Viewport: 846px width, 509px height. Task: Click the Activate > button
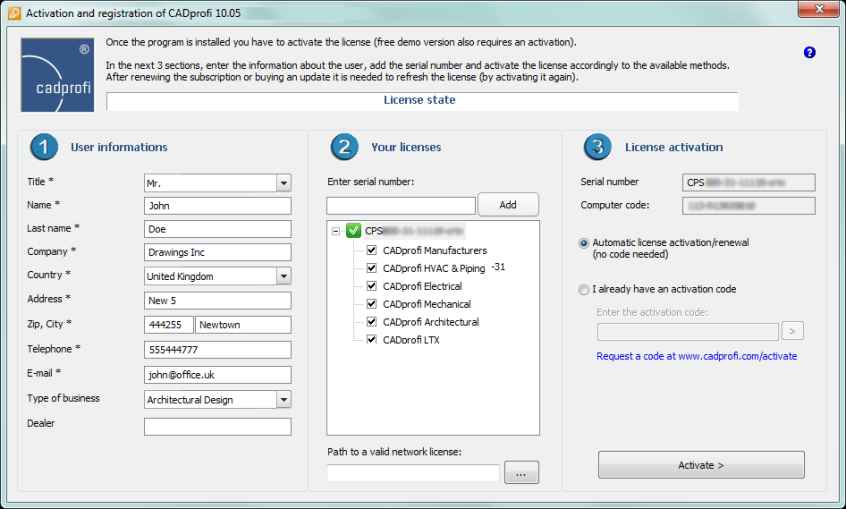[701, 465]
